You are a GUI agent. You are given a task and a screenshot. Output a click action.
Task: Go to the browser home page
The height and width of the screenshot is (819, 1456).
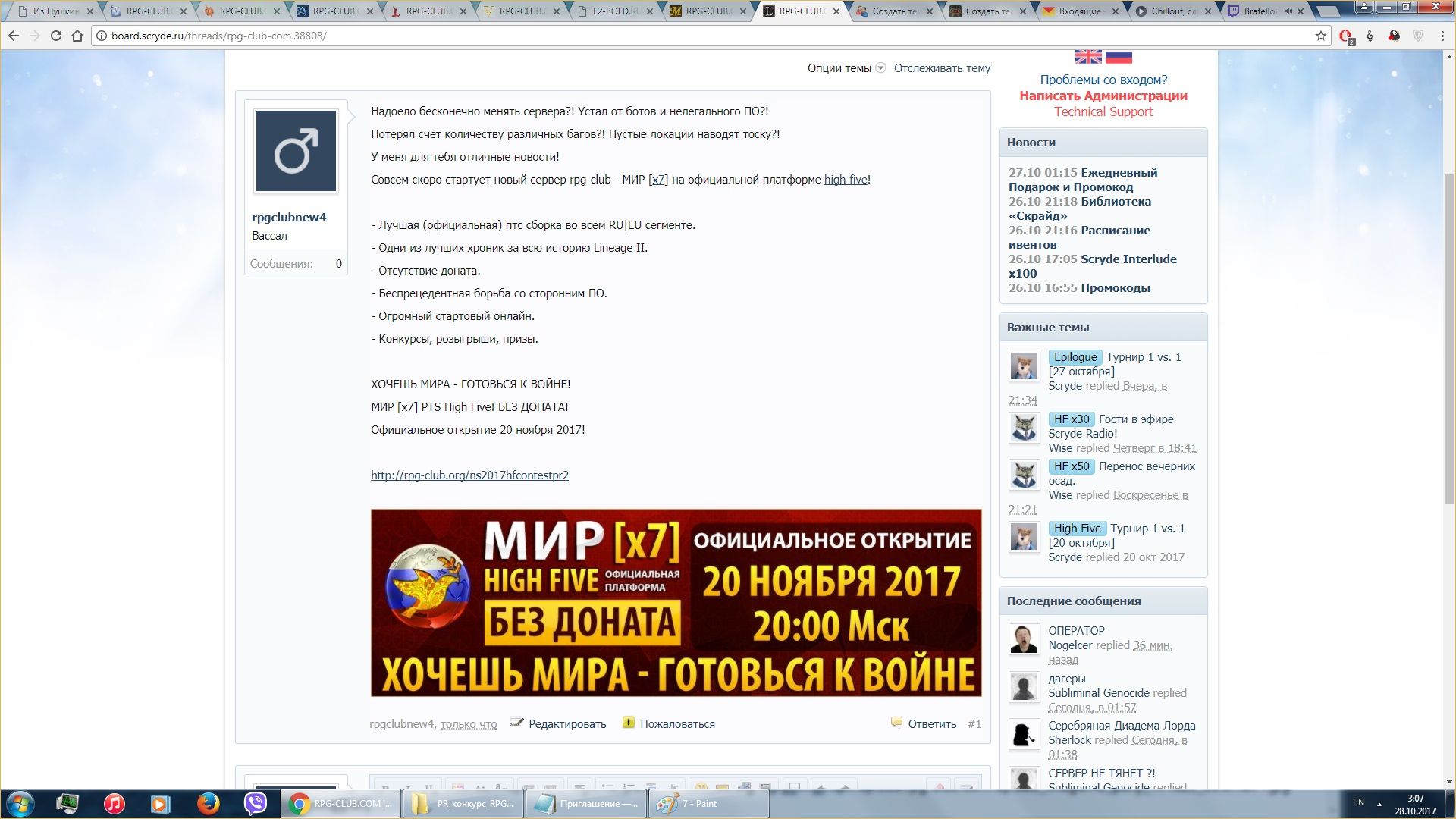(77, 36)
